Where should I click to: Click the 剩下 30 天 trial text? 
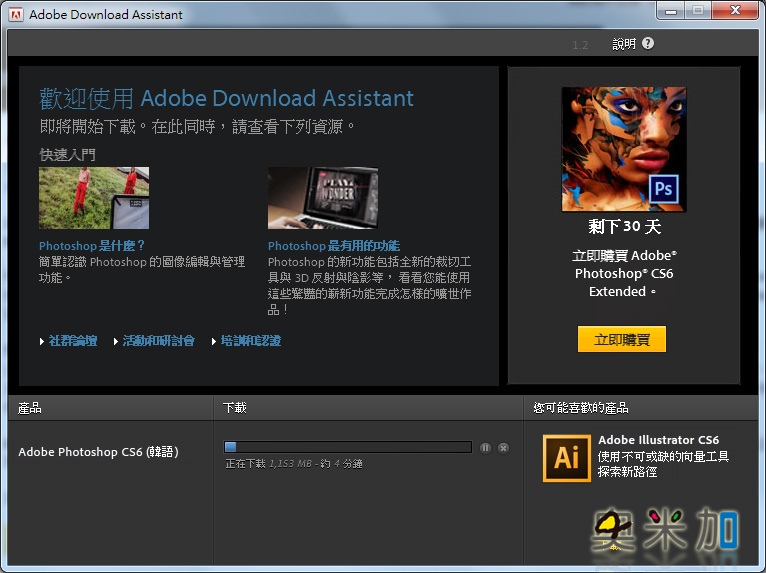click(x=624, y=227)
